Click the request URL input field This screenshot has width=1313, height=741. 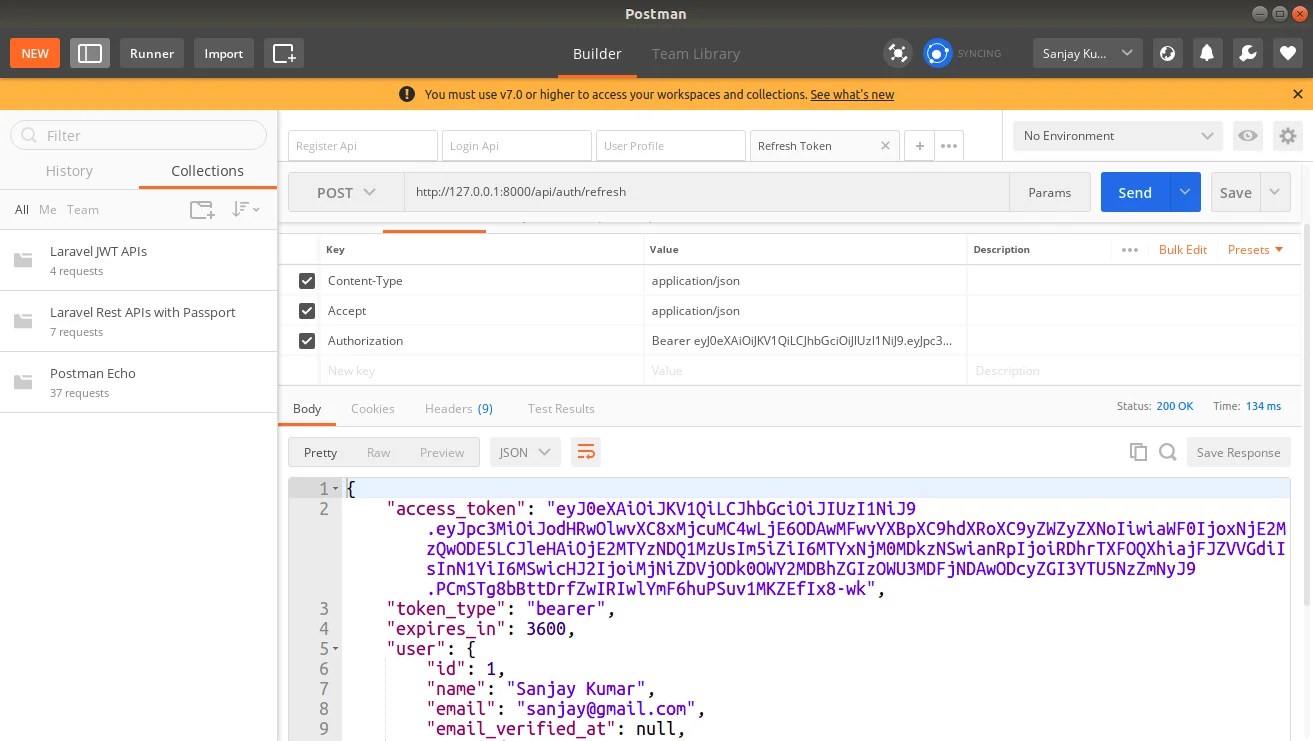[x=706, y=192]
